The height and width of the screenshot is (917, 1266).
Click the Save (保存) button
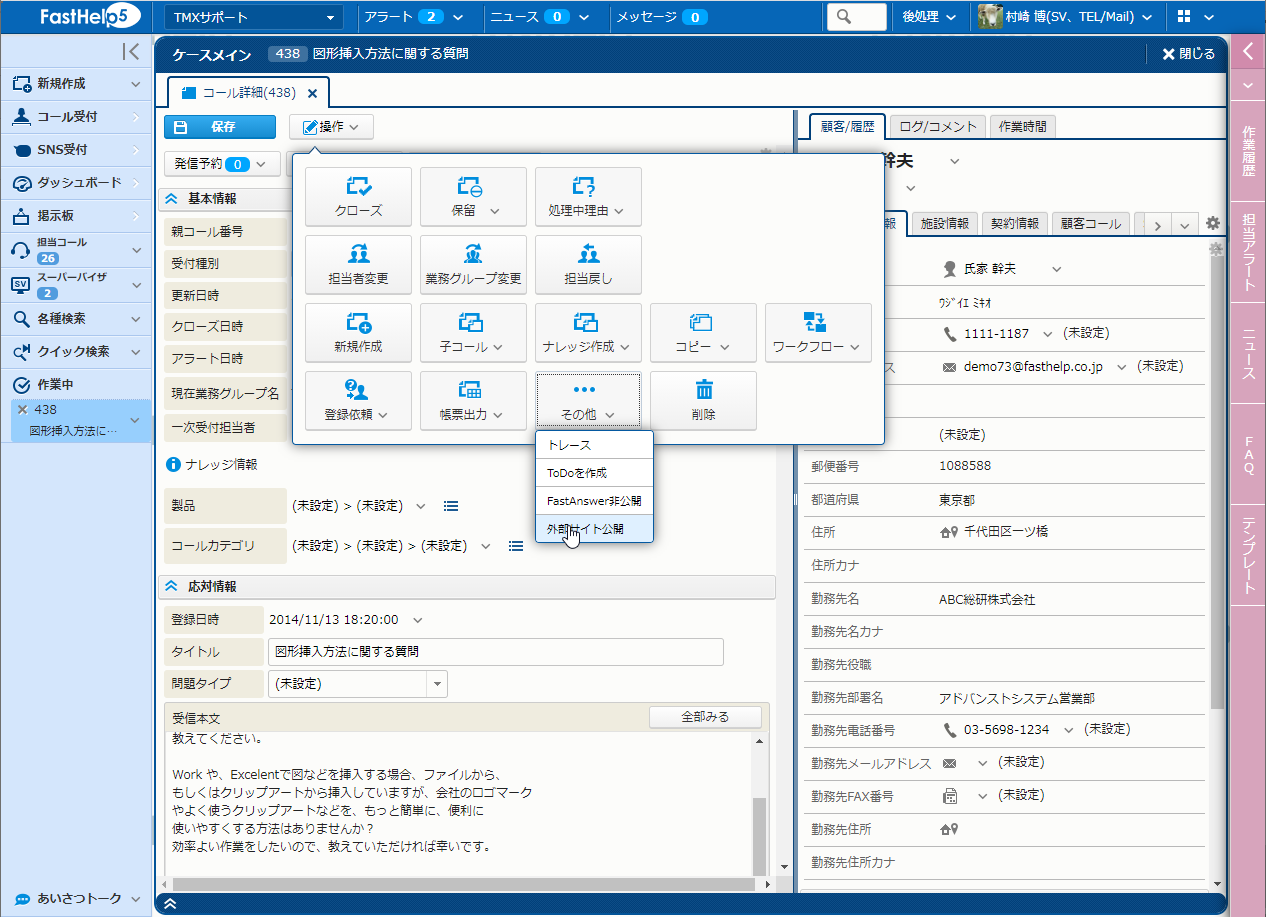click(219, 127)
